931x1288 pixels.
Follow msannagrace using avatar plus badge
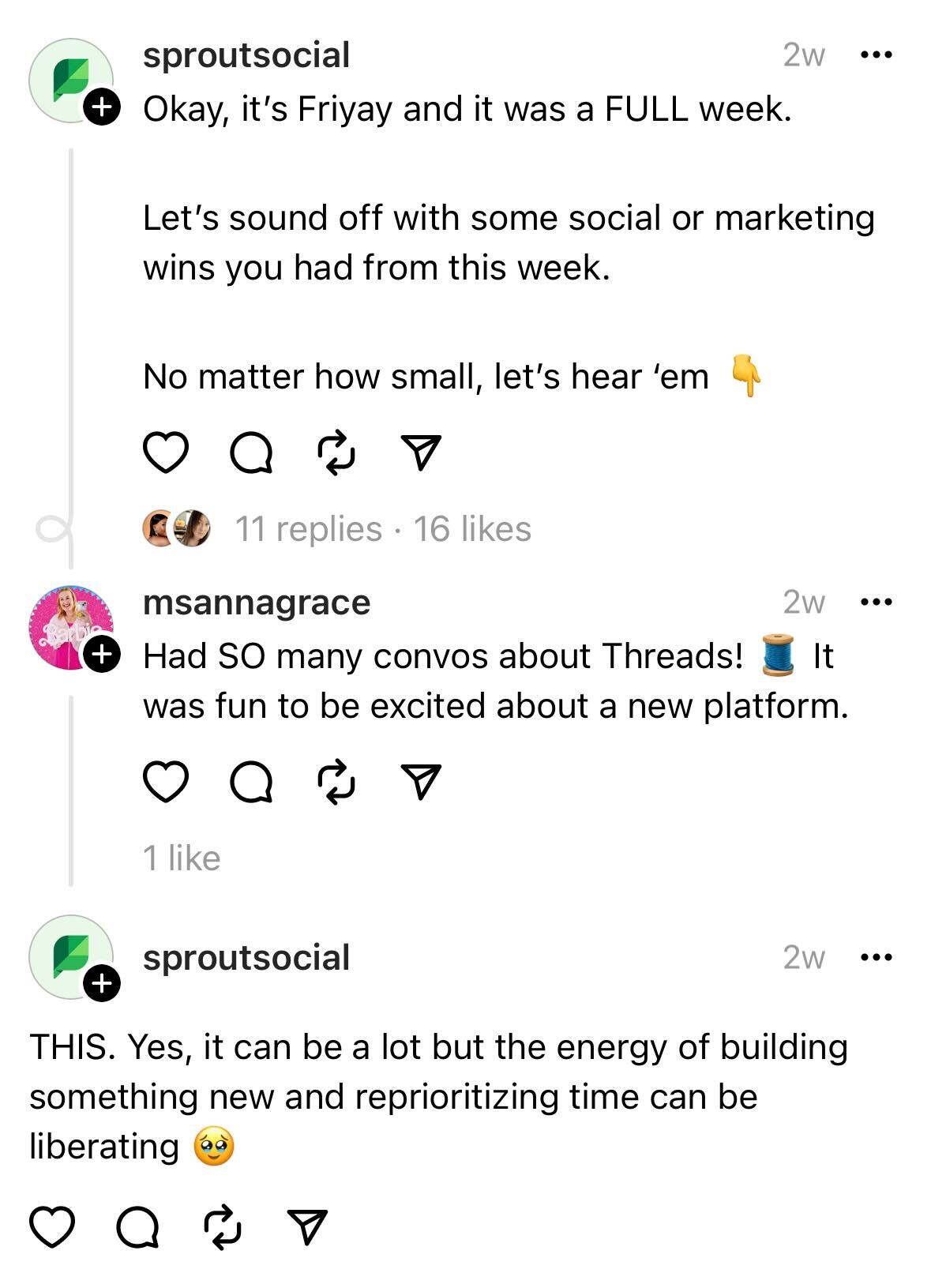click(102, 654)
